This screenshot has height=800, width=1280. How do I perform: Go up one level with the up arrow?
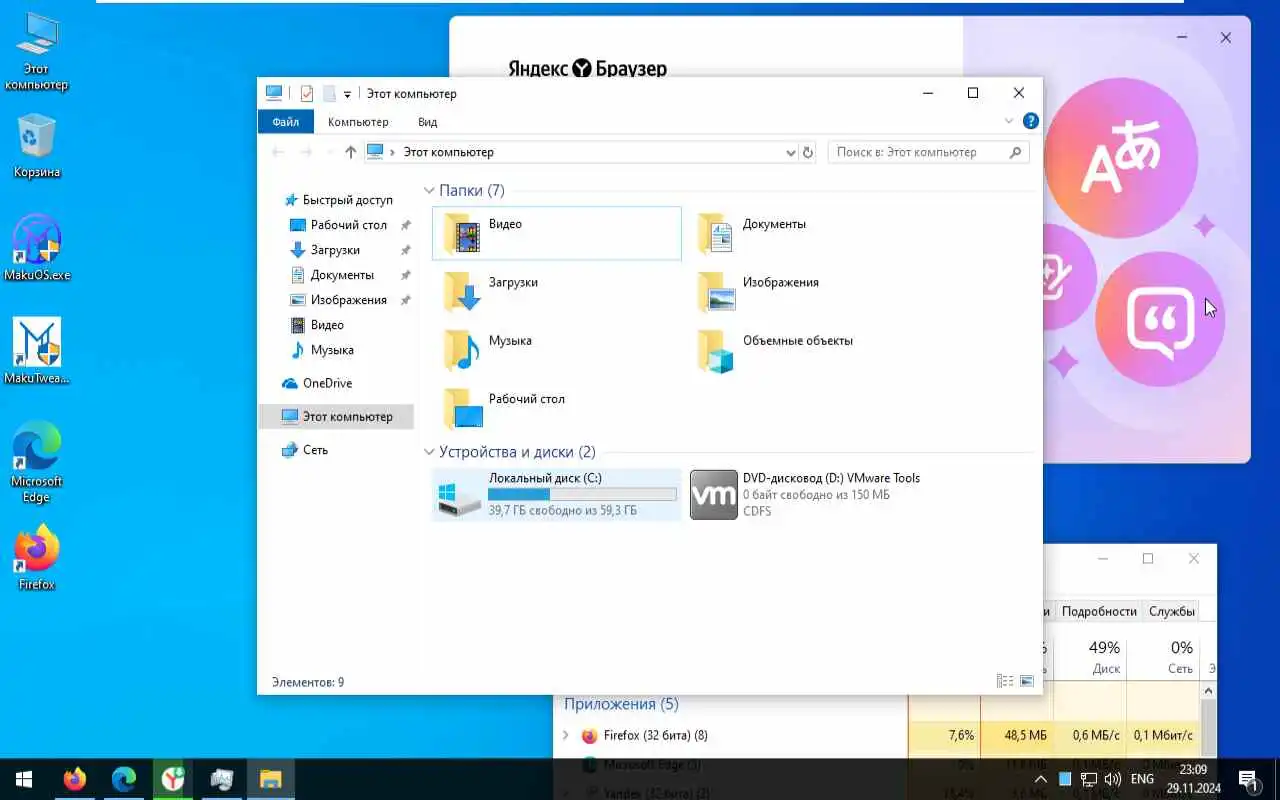[350, 152]
